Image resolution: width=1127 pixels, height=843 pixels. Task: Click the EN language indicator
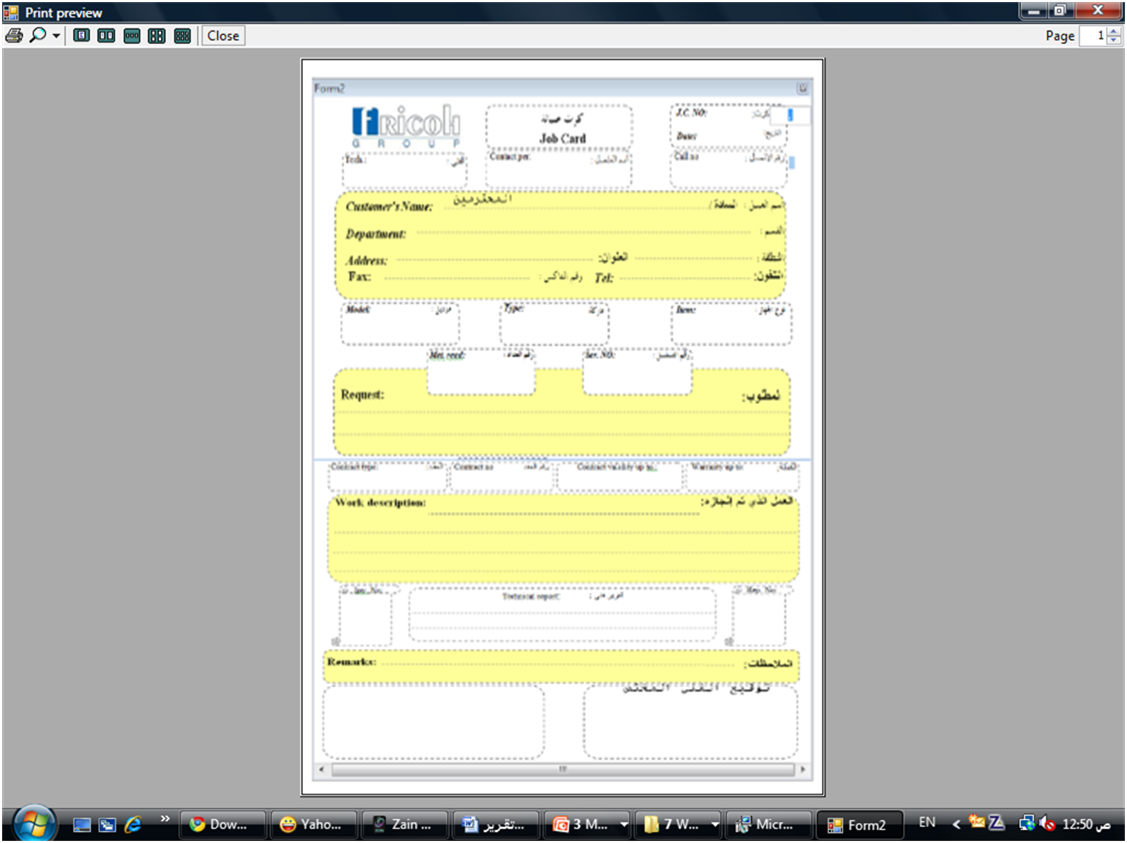[x=927, y=823]
